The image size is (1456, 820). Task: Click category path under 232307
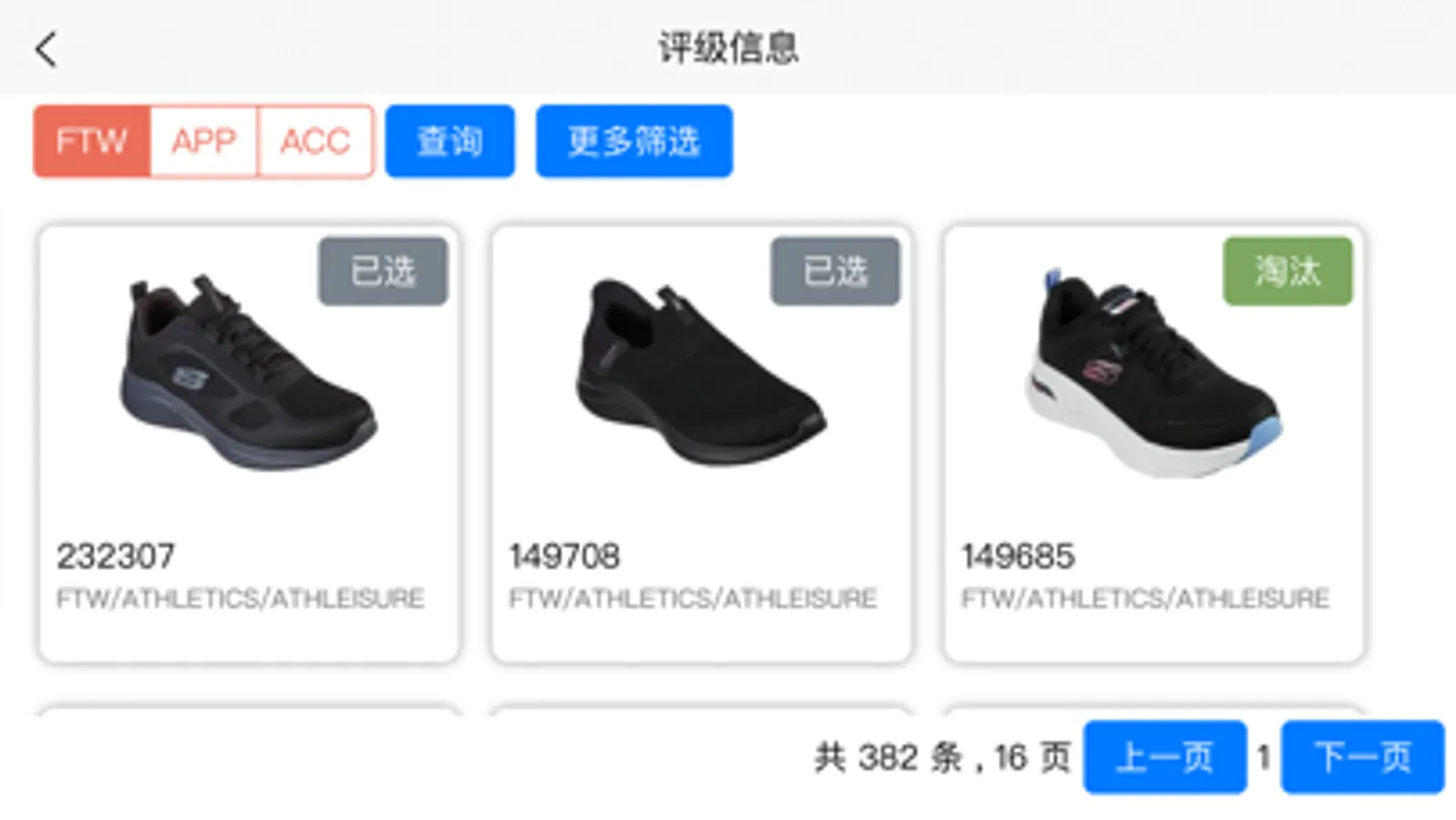point(240,599)
